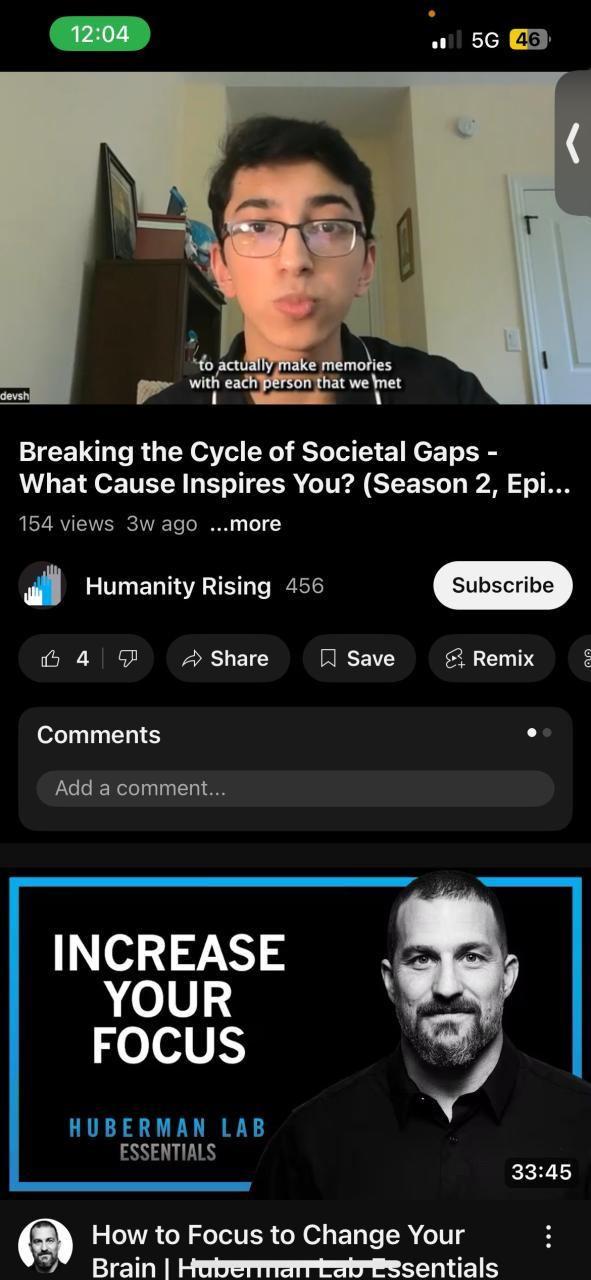Viewport: 591px width, 1280px height.
Task: Open Remix option for this video
Action: [492, 658]
